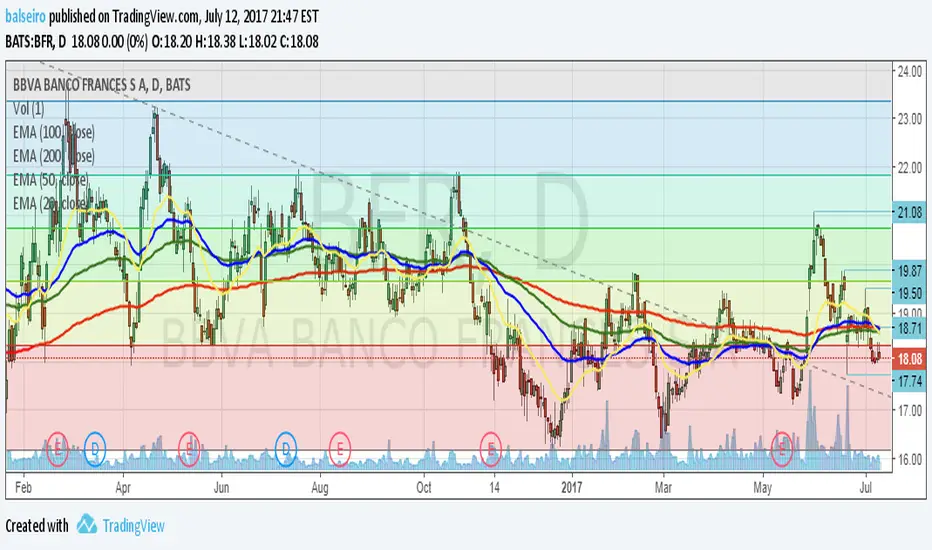Click the EMA (50, close) indicator legend
Screen dimensions: 932x550
tap(51, 180)
